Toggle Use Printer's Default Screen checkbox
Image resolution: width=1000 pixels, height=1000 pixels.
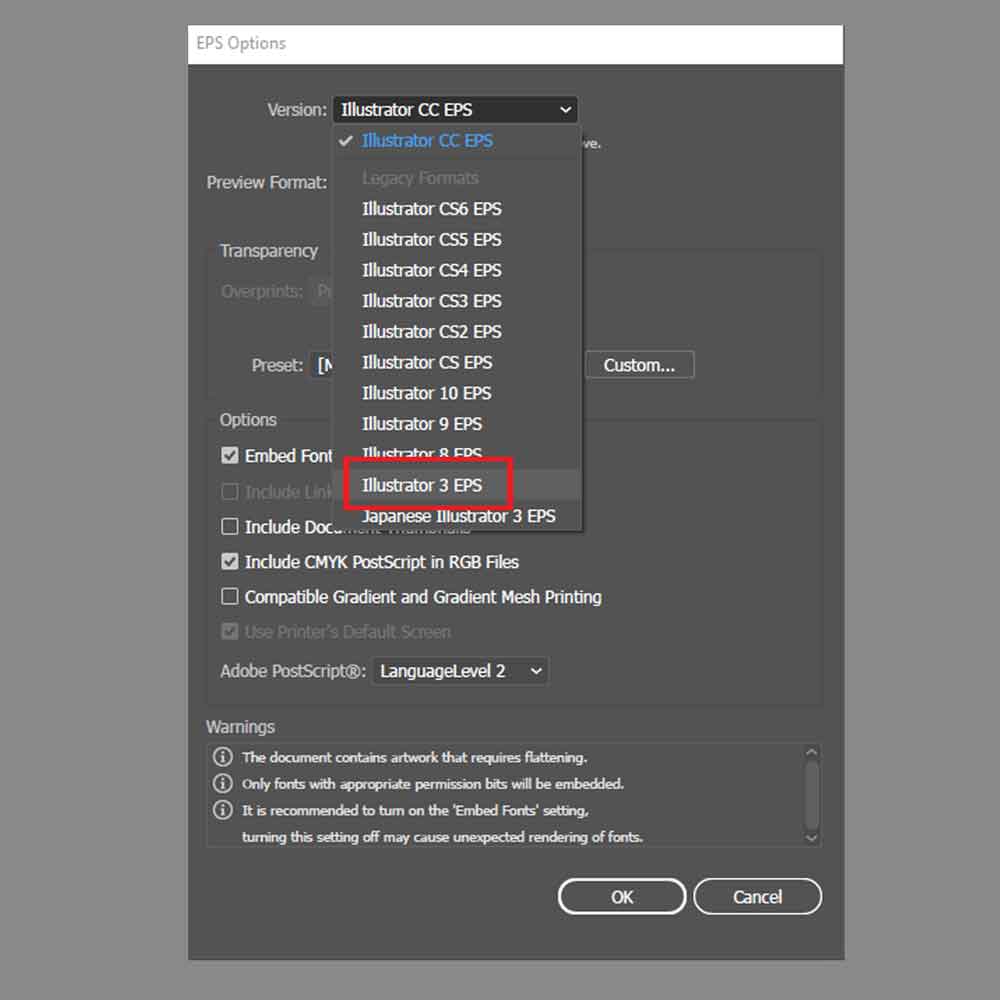(x=230, y=632)
